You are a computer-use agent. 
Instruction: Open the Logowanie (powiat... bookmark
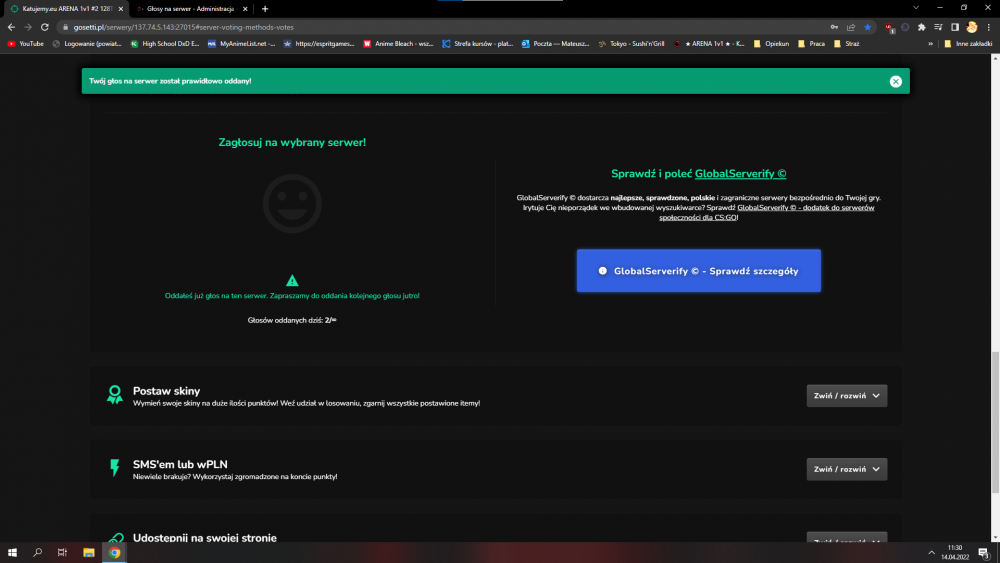87,44
